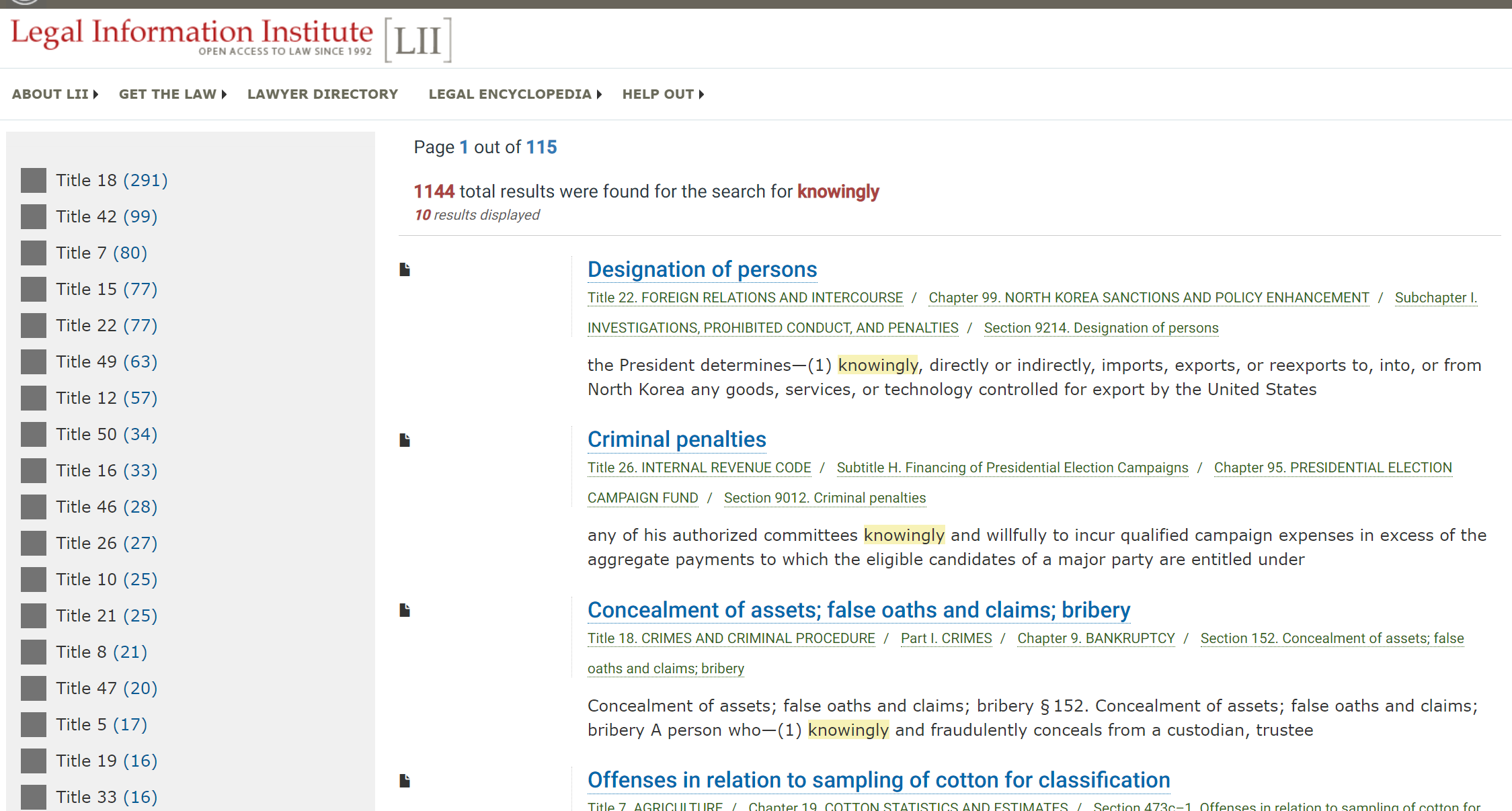Image resolution: width=1512 pixels, height=811 pixels.
Task: Follow Chapter 9. BANKRUPTCY breadcrumb
Action: (x=1096, y=638)
